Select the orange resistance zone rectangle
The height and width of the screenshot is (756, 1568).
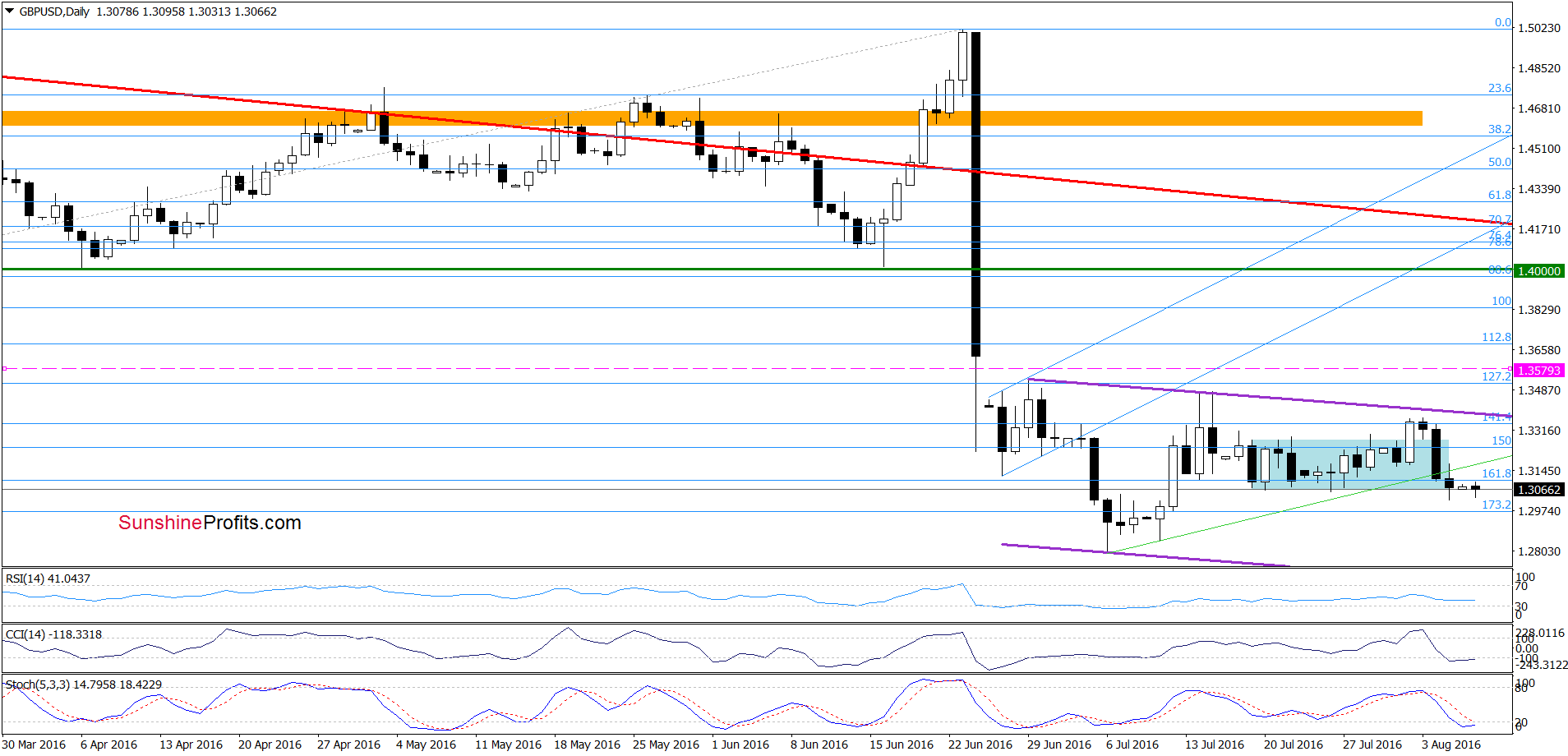pyautogui.click(x=712, y=118)
